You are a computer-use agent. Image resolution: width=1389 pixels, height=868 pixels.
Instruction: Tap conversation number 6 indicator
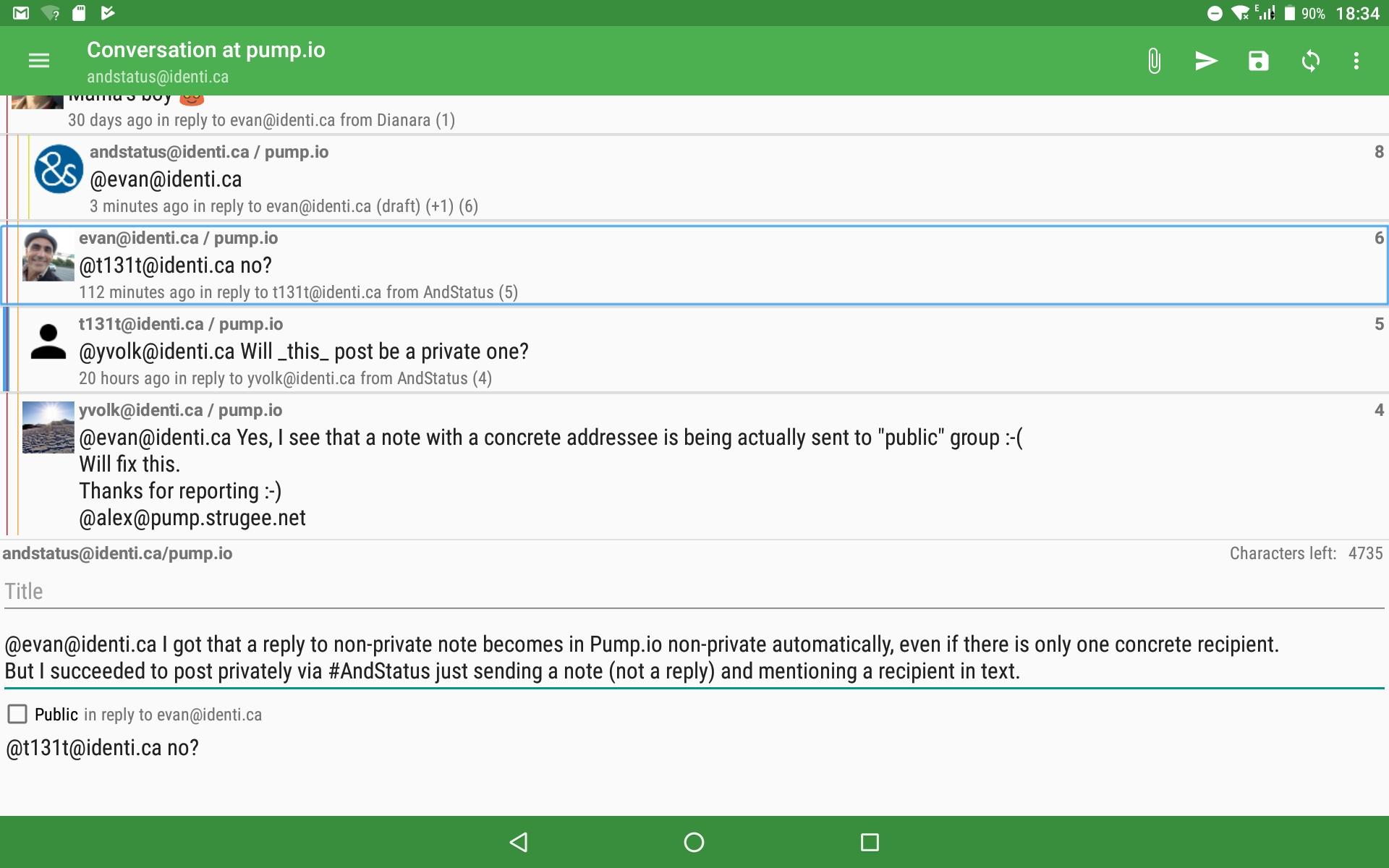coord(1379,238)
